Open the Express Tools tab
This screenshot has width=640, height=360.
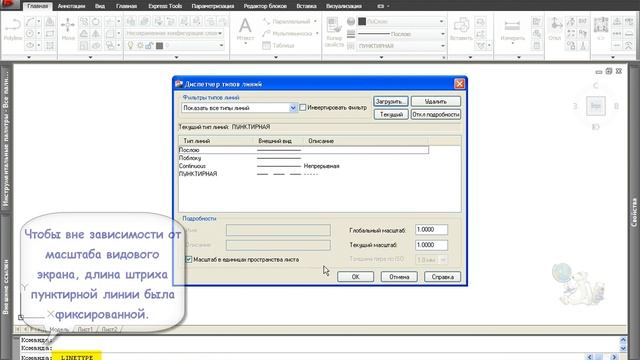pos(165,6)
